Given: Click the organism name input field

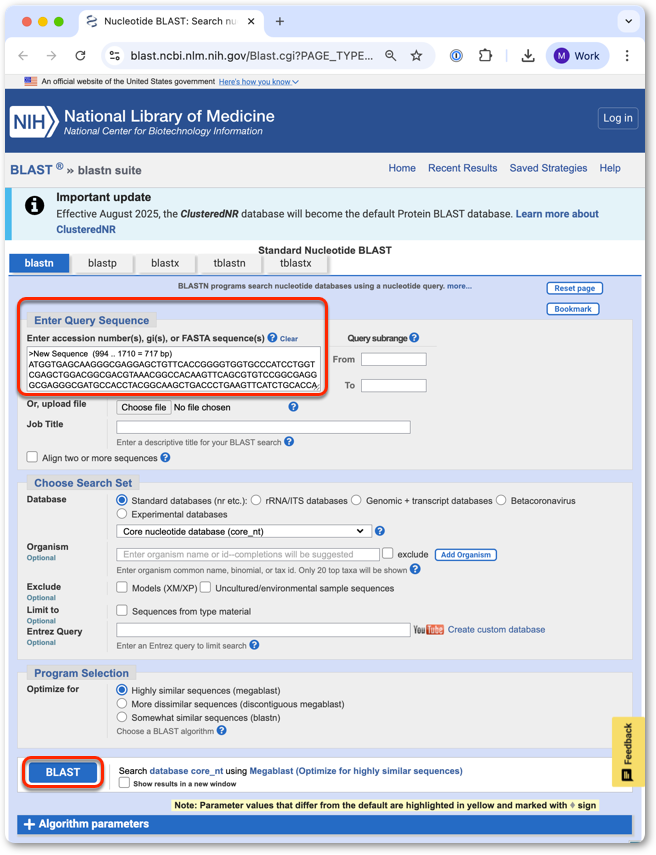Looking at the screenshot, I should point(248,555).
